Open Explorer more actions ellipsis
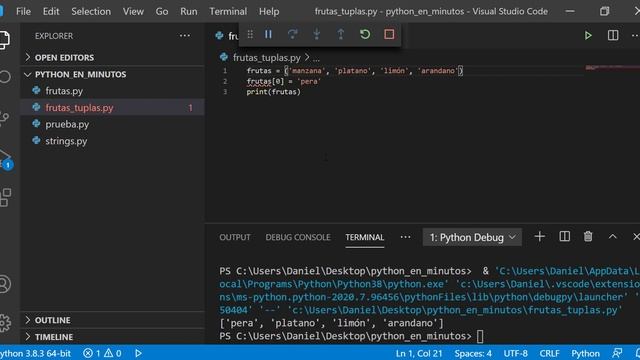640x360 pixels. 184,36
